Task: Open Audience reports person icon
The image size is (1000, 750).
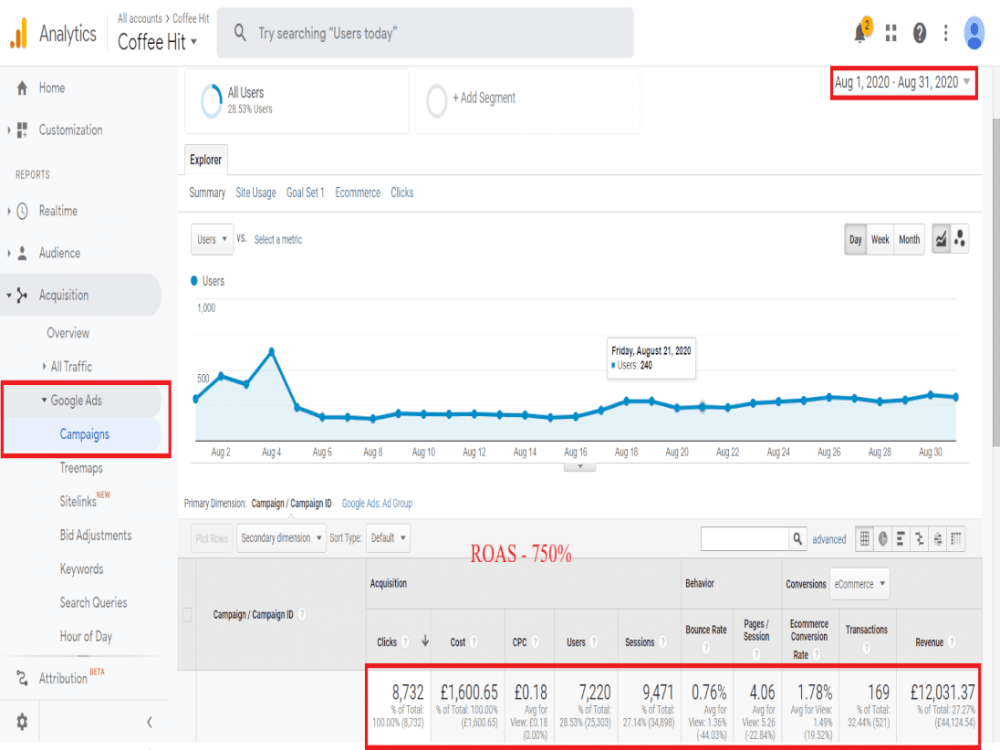Action: click(22, 253)
